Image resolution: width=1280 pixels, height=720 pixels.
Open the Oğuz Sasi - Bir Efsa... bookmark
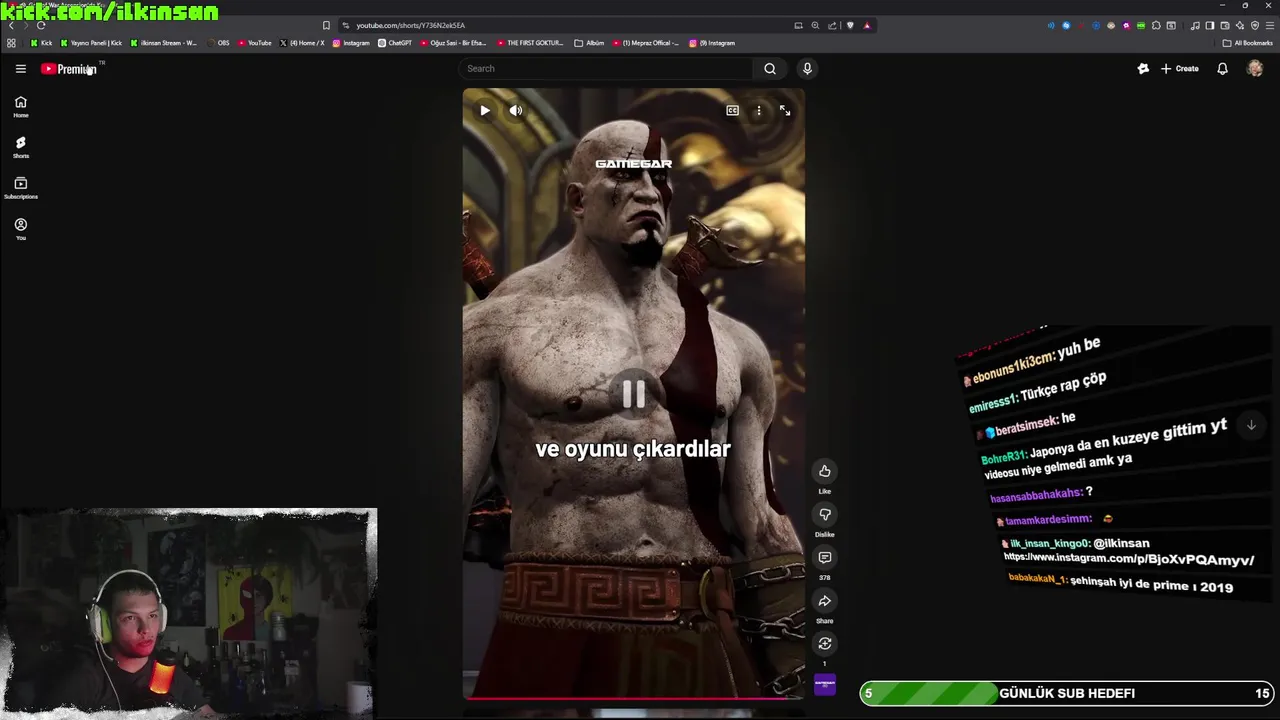pyautogui.click(x=454, y=43)
